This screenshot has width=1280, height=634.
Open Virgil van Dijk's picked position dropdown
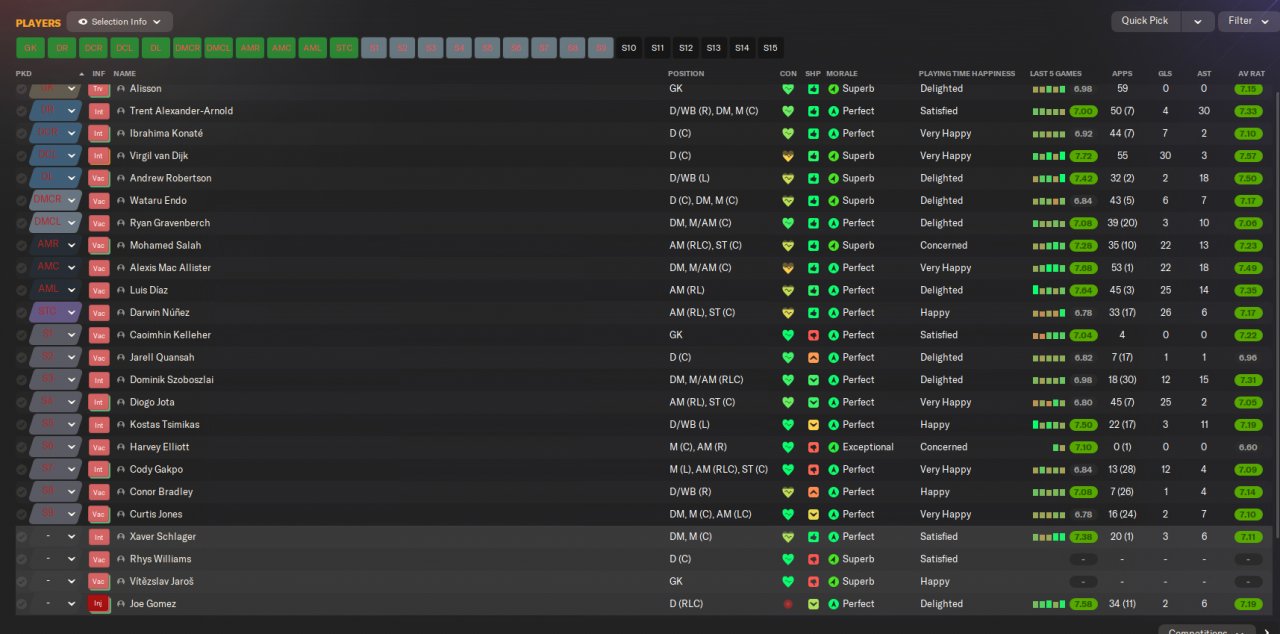click(x=55, y=156)
